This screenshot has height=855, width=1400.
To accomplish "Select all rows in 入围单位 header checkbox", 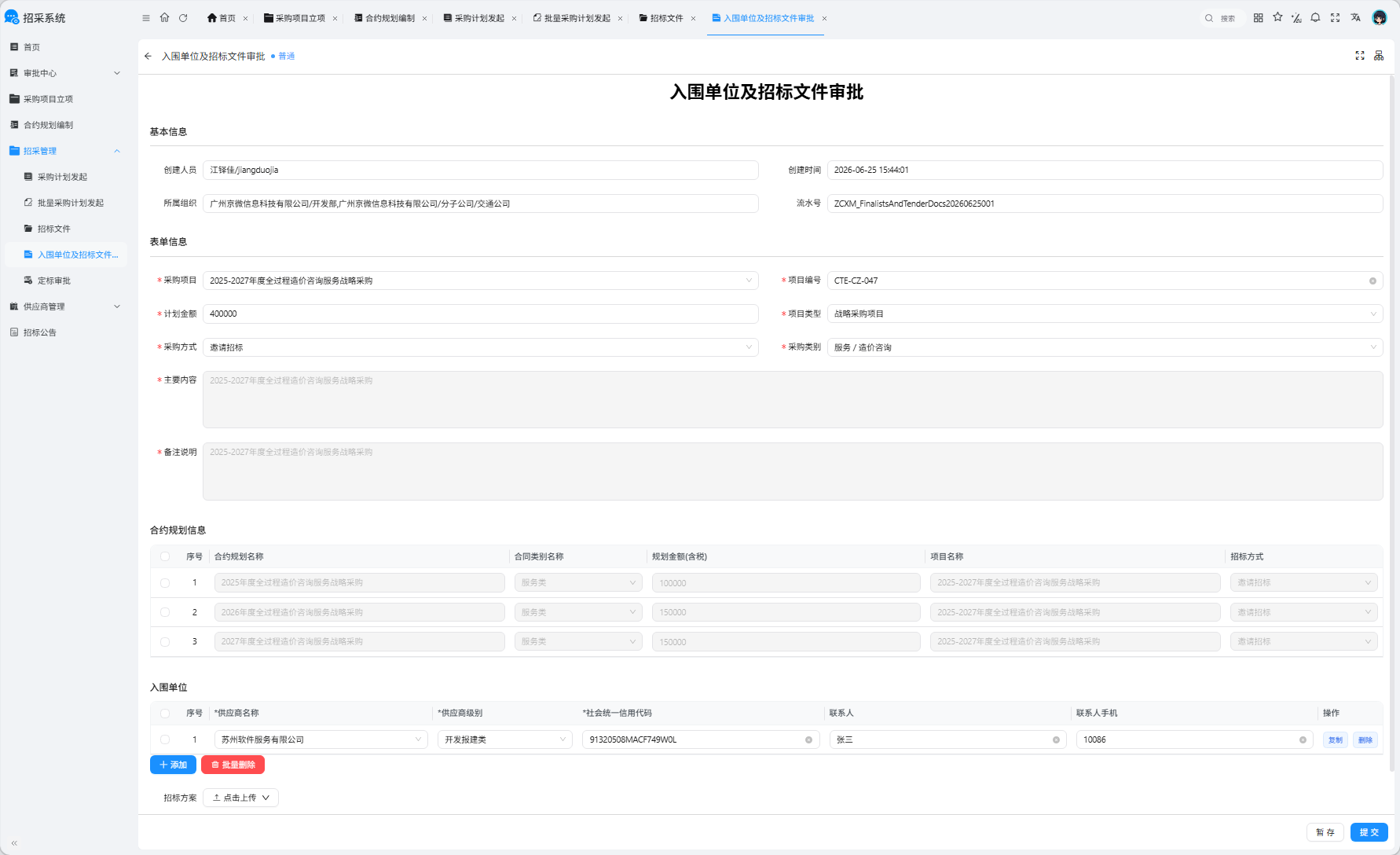I will 165,714.
